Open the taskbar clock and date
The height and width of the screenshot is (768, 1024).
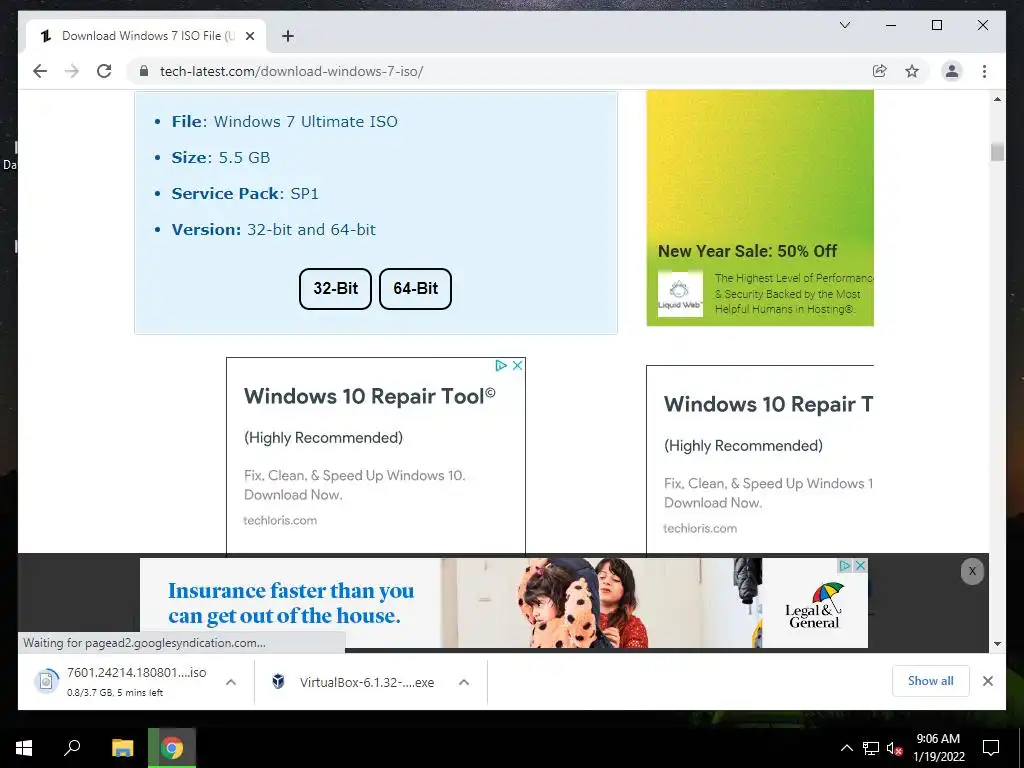(938, 748)
